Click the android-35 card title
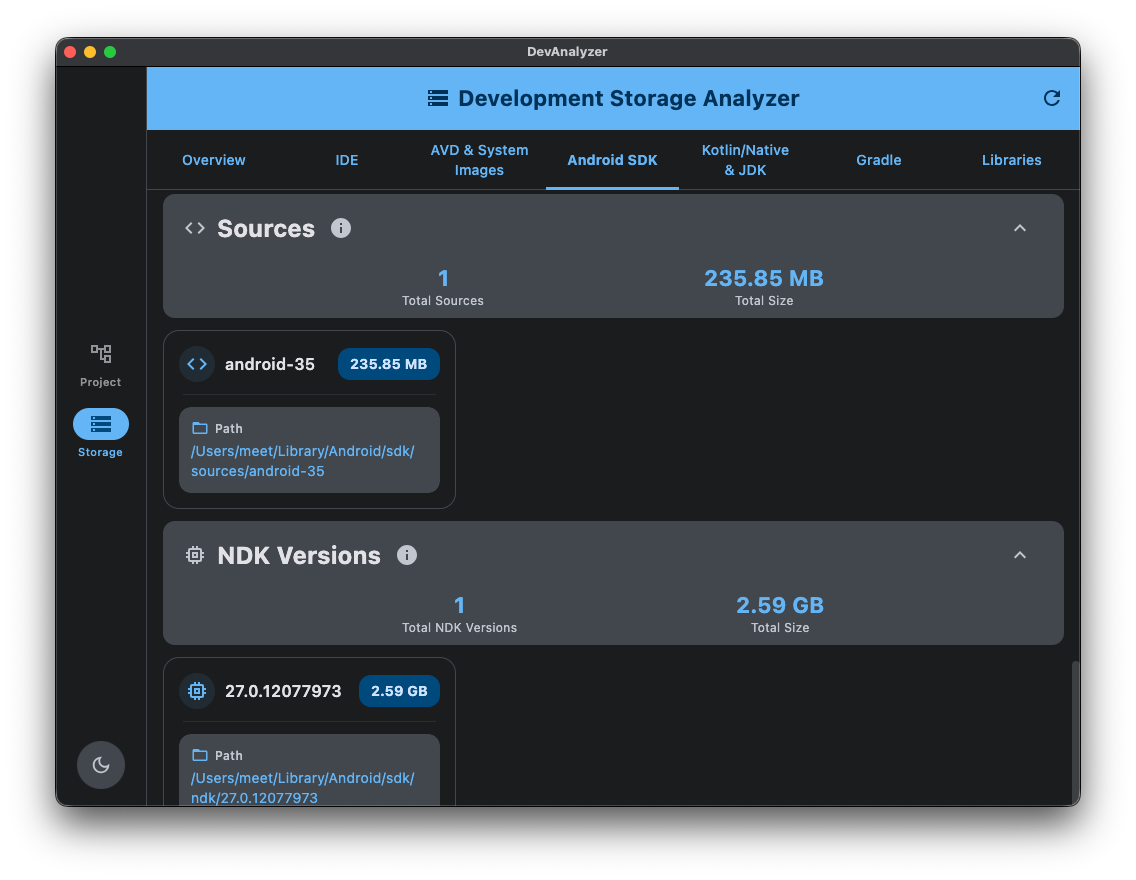 pos(270,364)
